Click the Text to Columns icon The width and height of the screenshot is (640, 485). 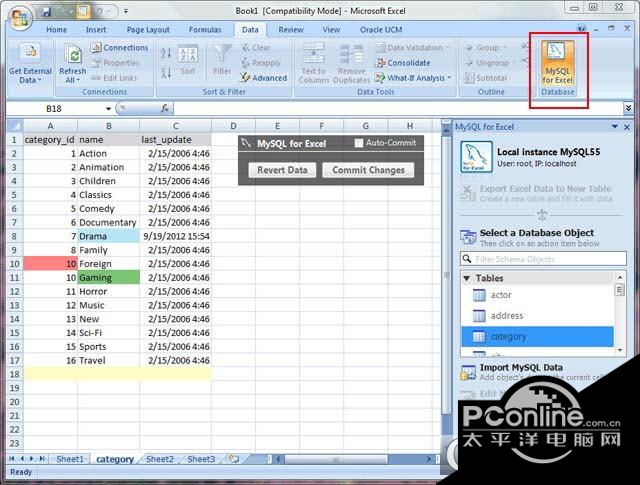[313, 54]
